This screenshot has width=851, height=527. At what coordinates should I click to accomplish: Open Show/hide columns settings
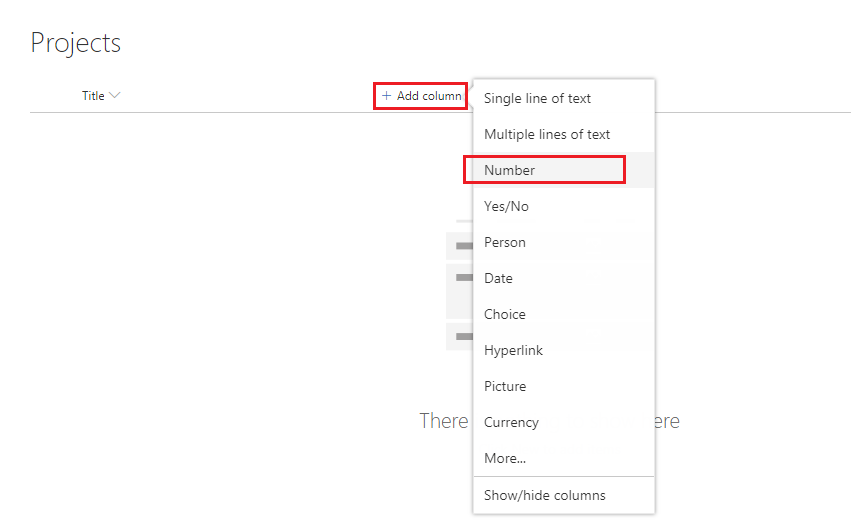tap(544, 495)
